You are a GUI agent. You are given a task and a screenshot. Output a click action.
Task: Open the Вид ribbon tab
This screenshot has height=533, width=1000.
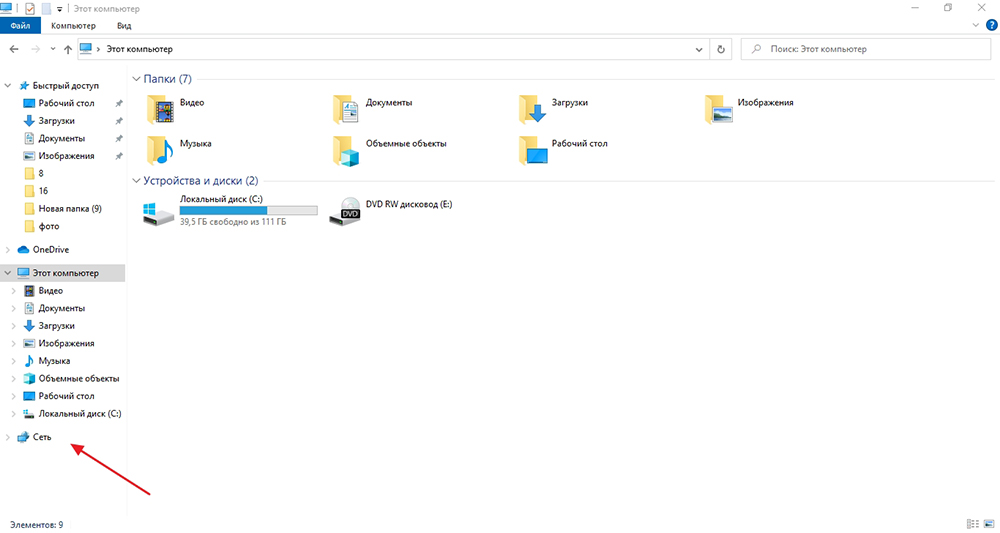124,26
